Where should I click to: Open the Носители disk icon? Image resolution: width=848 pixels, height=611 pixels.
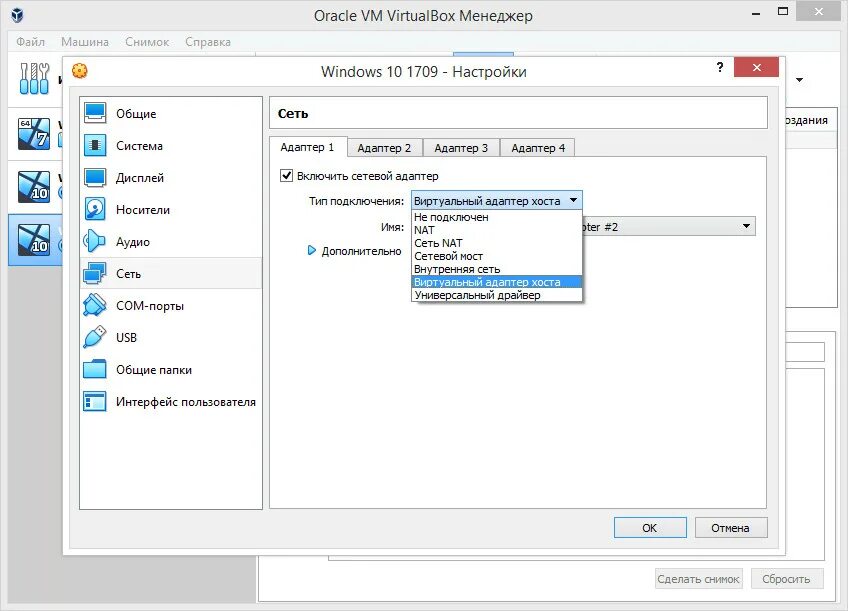pyautogui.click(x=95, y=209)
